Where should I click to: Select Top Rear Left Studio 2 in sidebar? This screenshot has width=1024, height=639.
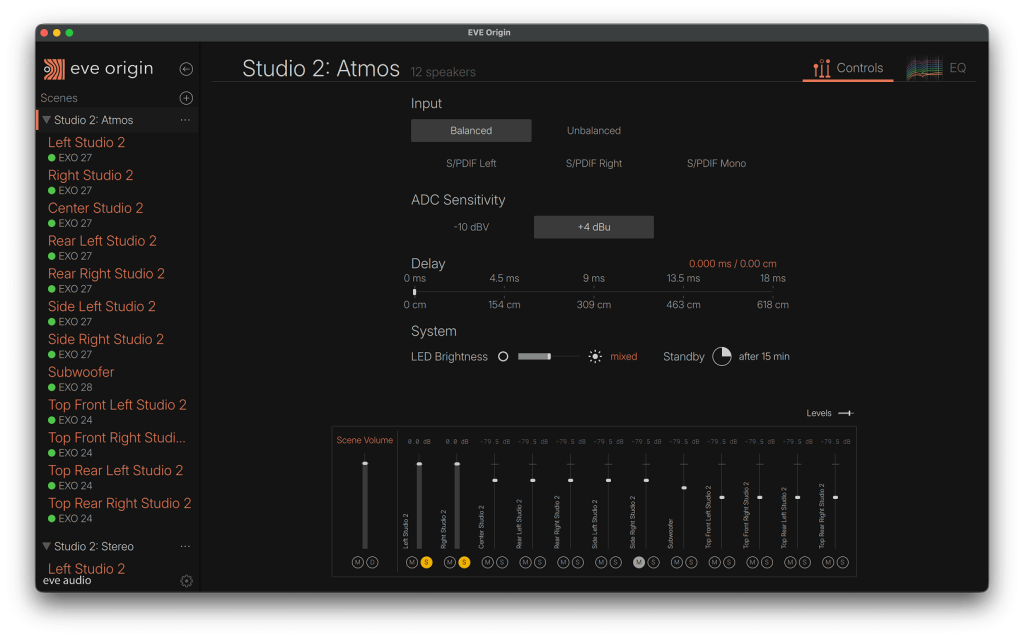[115, 470]
